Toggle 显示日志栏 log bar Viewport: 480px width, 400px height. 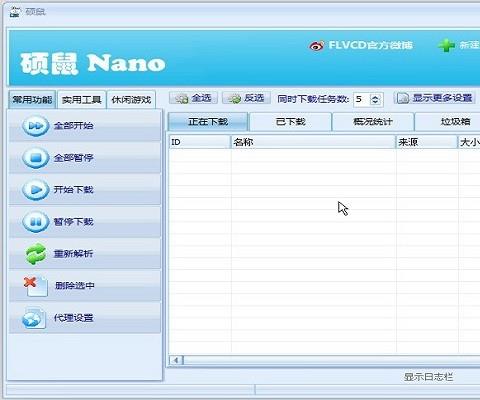(428, 377)
